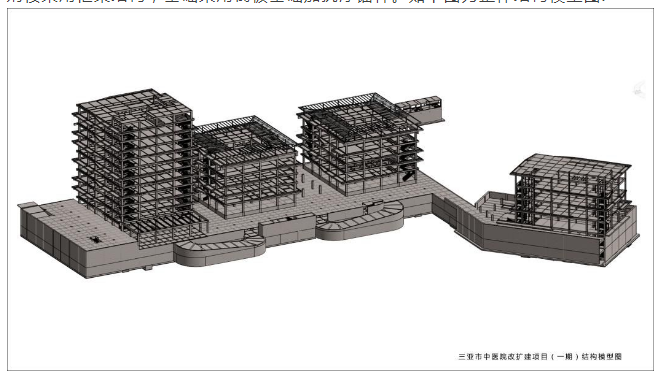Click the structural model caption text
This screenshot has width=659, height=375.
pyautogui.click(x=540, y=357)
